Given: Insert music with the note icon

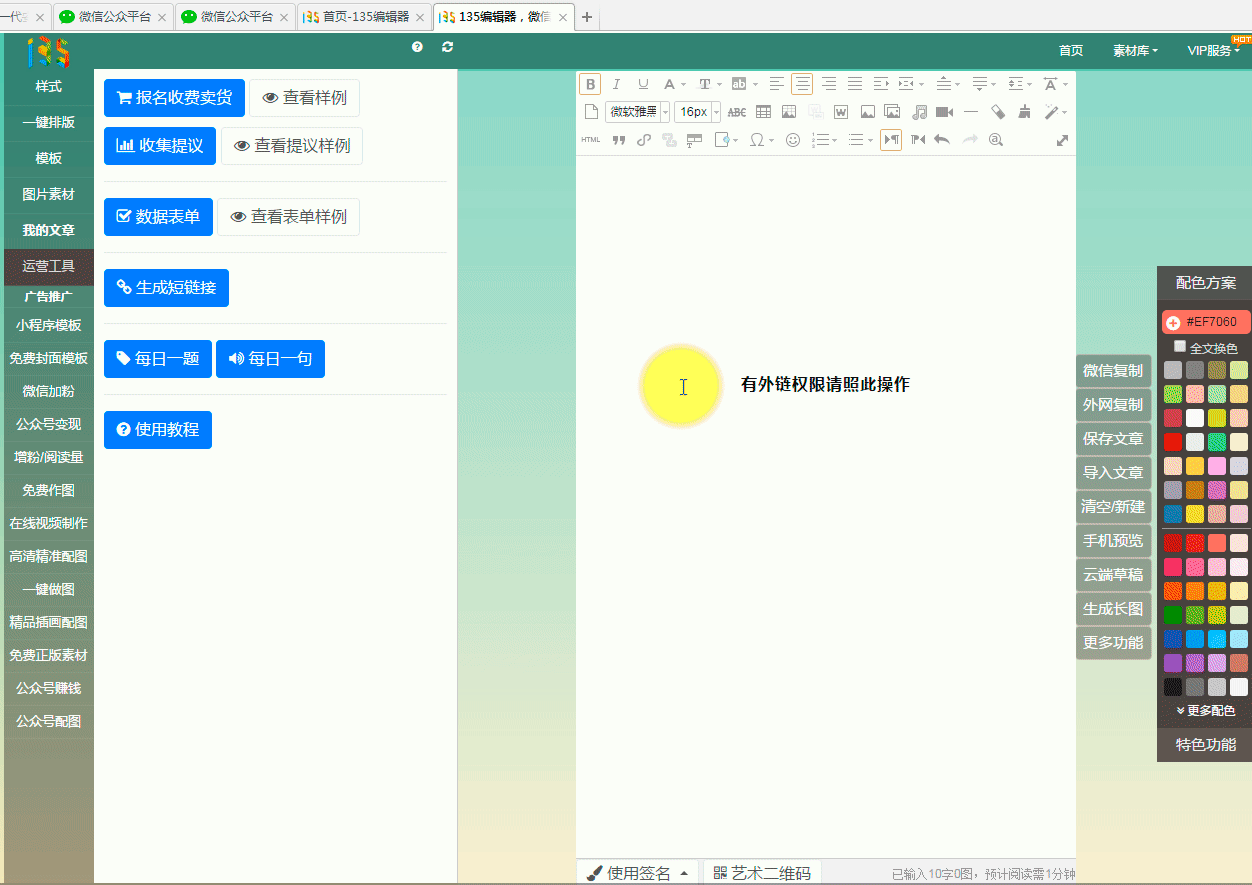Looking at the screenshot, I should point(919,112).
